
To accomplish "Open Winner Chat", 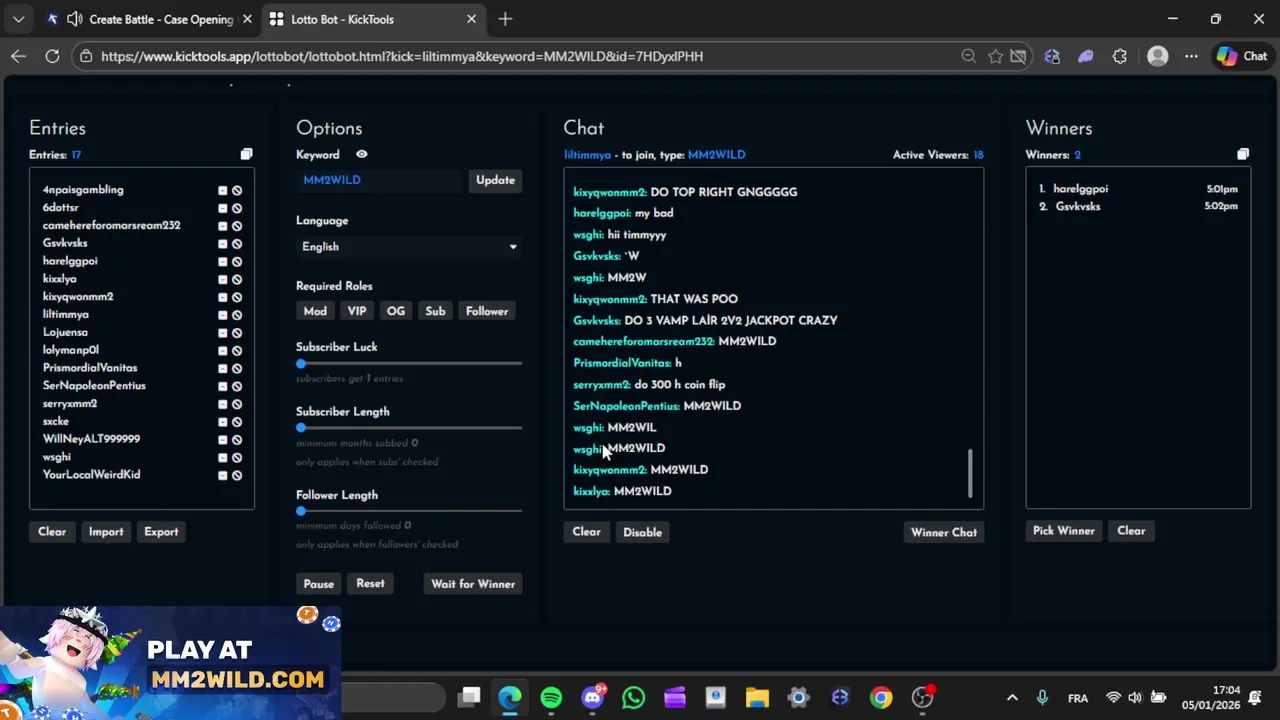I will point(944,532).
